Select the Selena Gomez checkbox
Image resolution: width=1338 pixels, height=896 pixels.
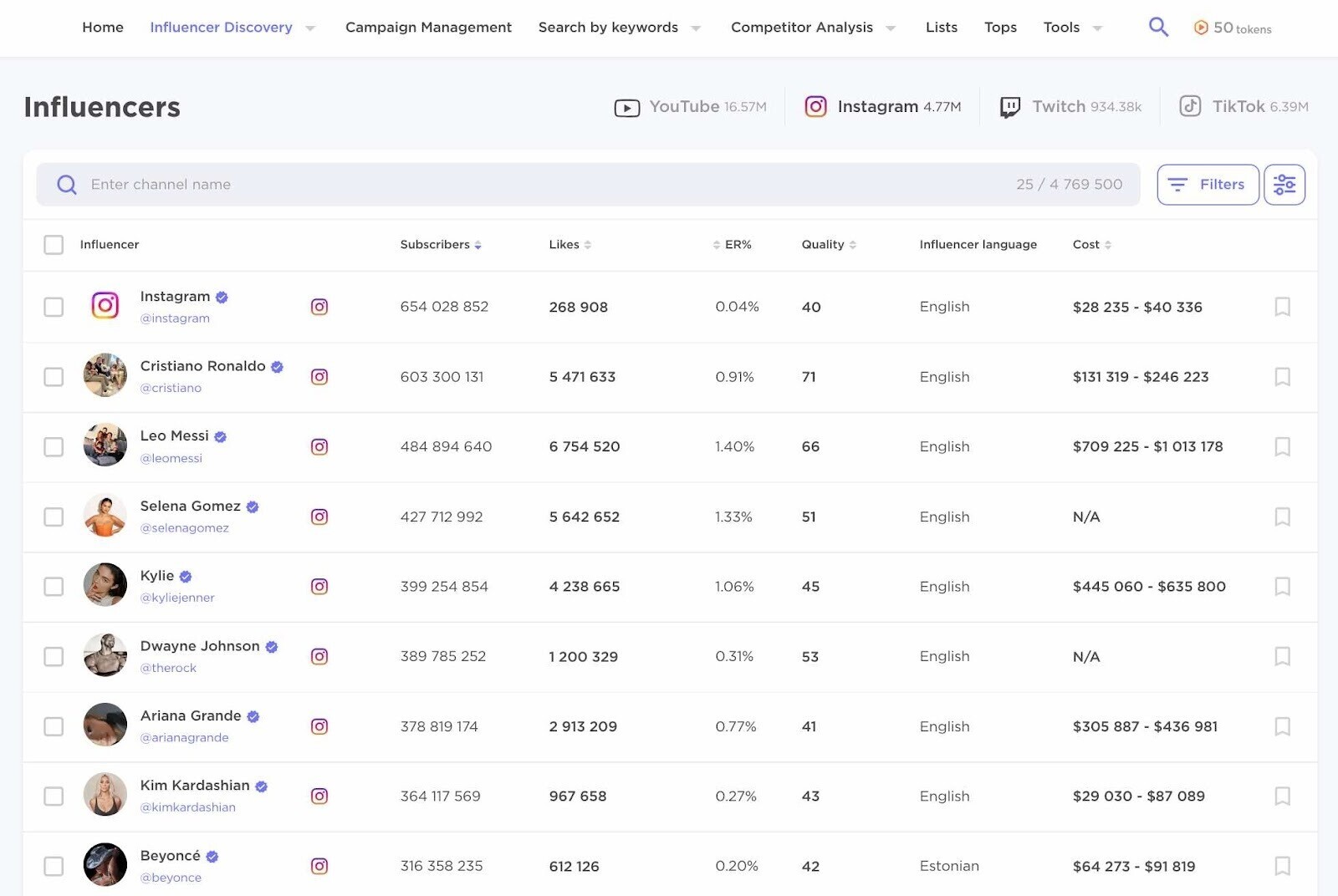coord(54,517)
